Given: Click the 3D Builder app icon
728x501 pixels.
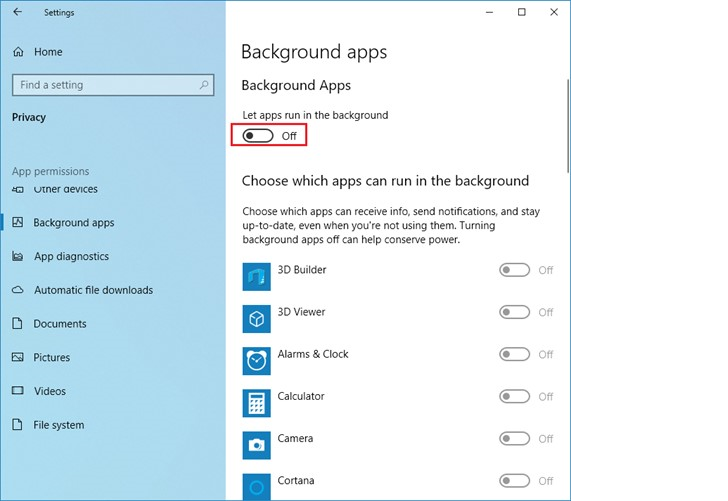Looking at the screenshot, I should [257, 276].
